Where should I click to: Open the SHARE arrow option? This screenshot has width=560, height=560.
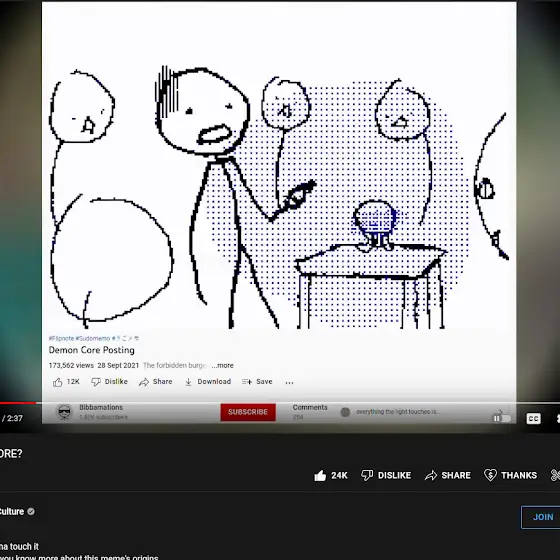pyautogui.click(x=431, y=475)
